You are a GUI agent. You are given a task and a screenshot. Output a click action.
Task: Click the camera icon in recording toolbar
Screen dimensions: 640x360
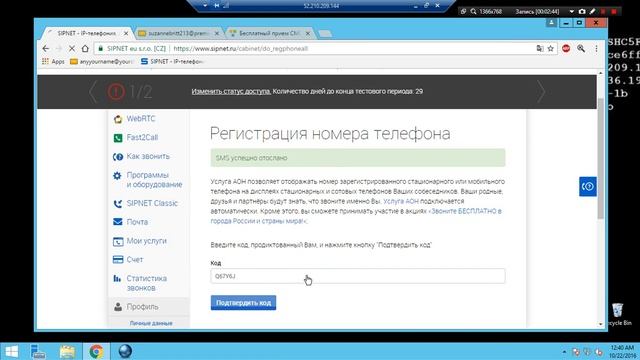coord(582,11)
